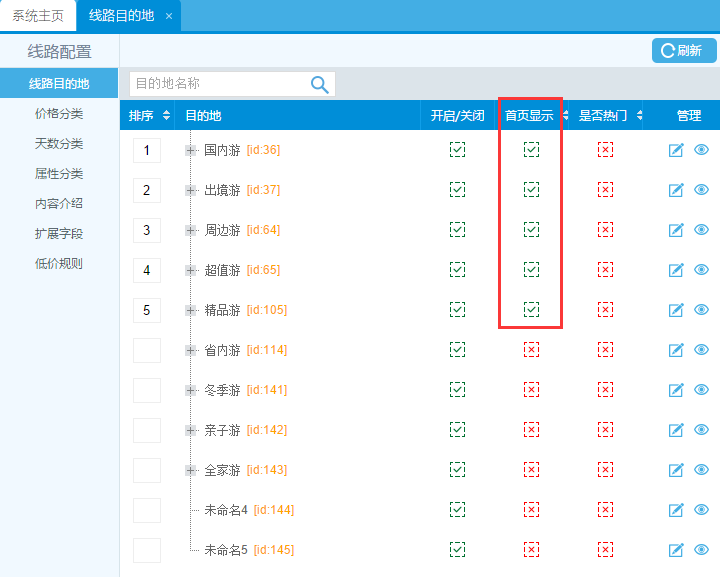
Task: Mark 出境游 as 是否热门
Action: tap(605, 190)
